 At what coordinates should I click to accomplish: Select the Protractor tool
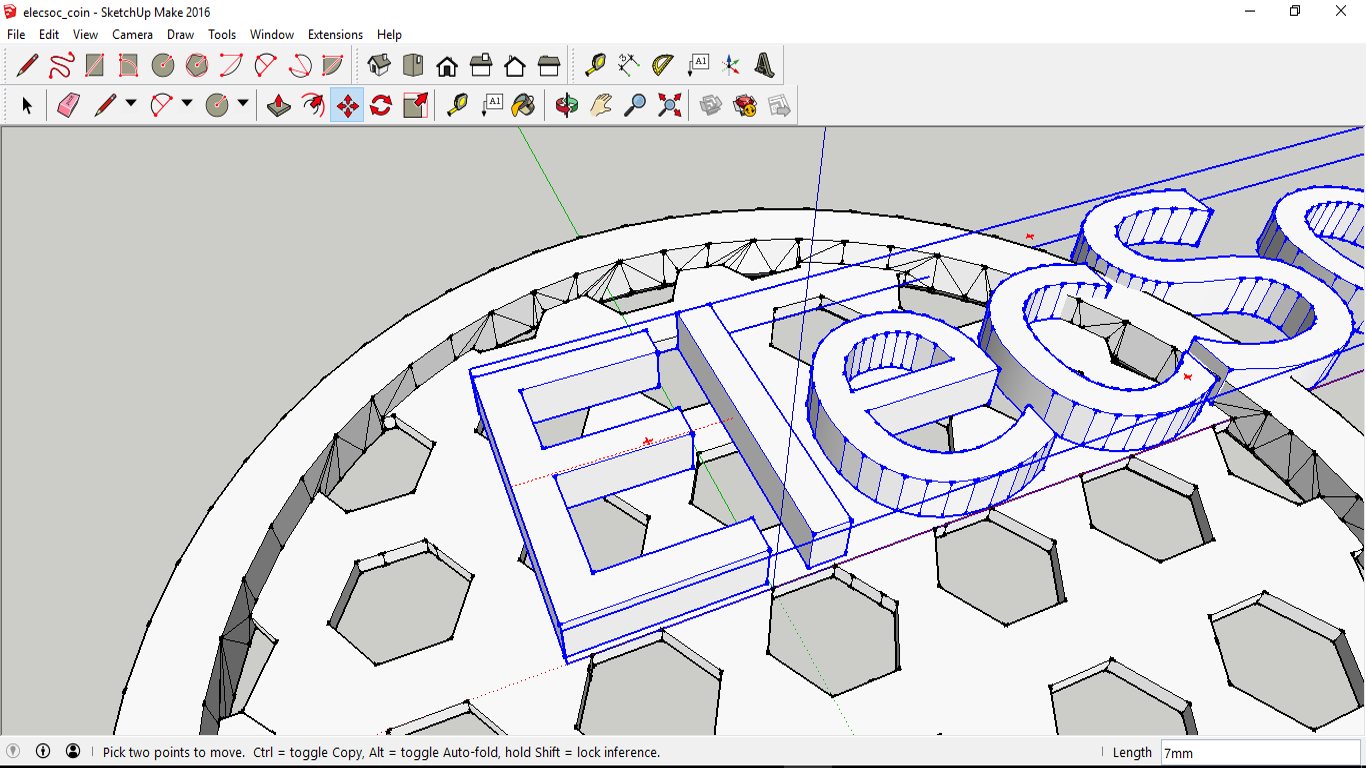[663, 66]
